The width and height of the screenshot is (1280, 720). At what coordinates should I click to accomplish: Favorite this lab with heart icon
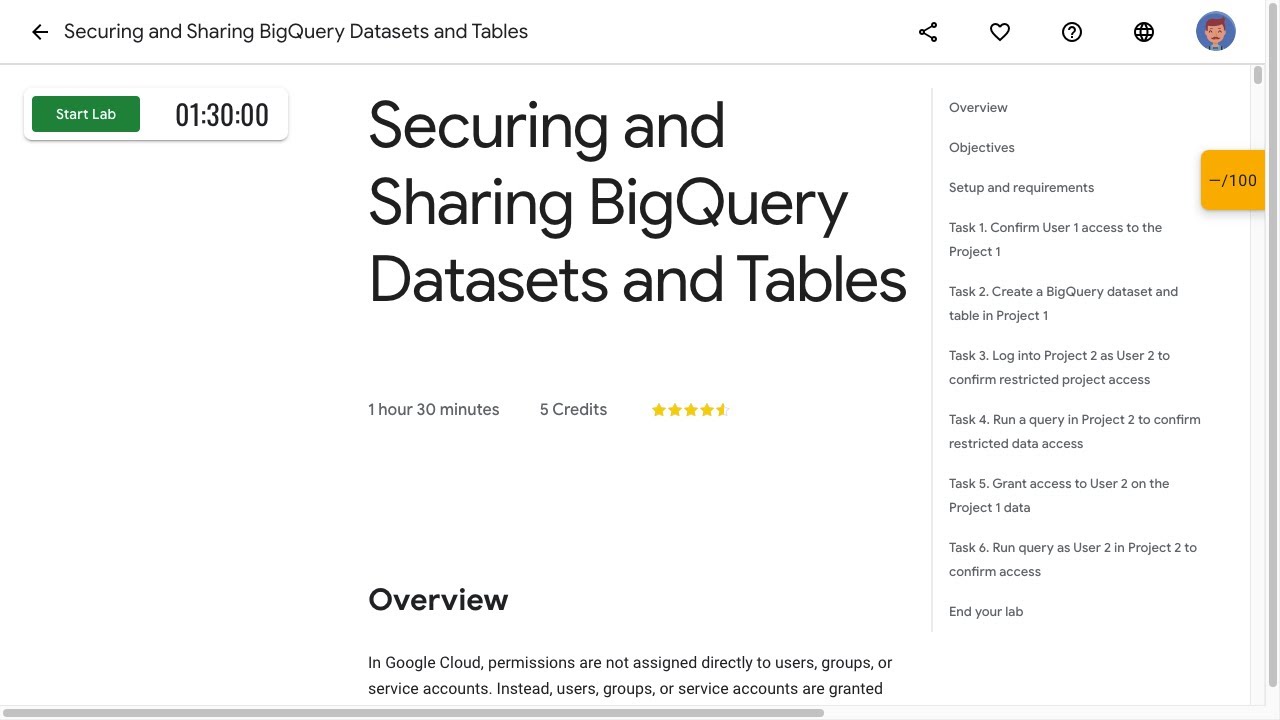coord(1000,32)
